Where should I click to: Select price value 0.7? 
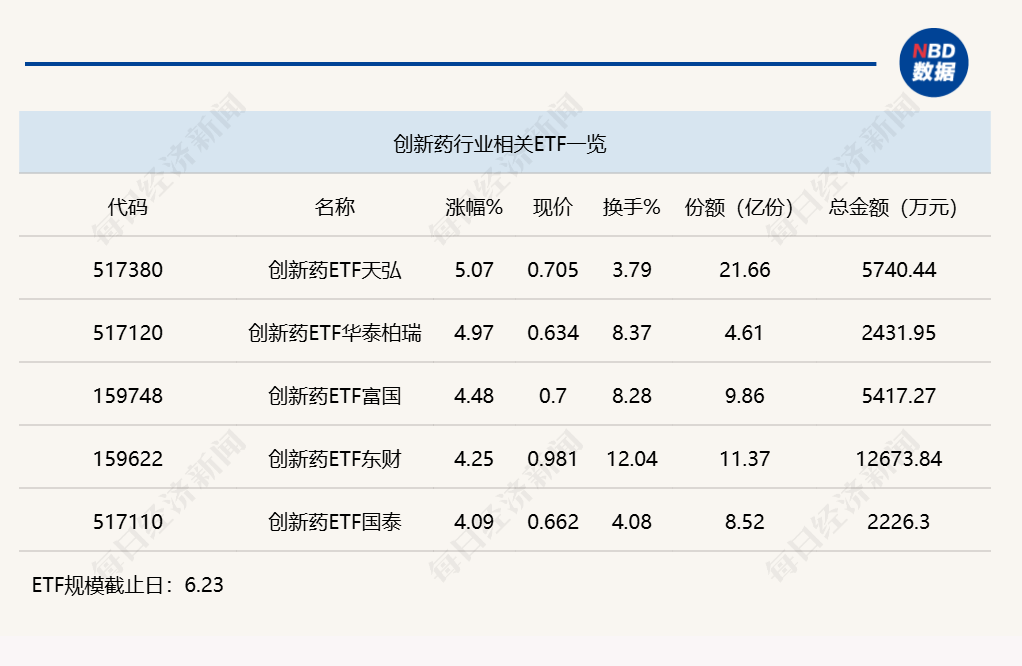553,396
